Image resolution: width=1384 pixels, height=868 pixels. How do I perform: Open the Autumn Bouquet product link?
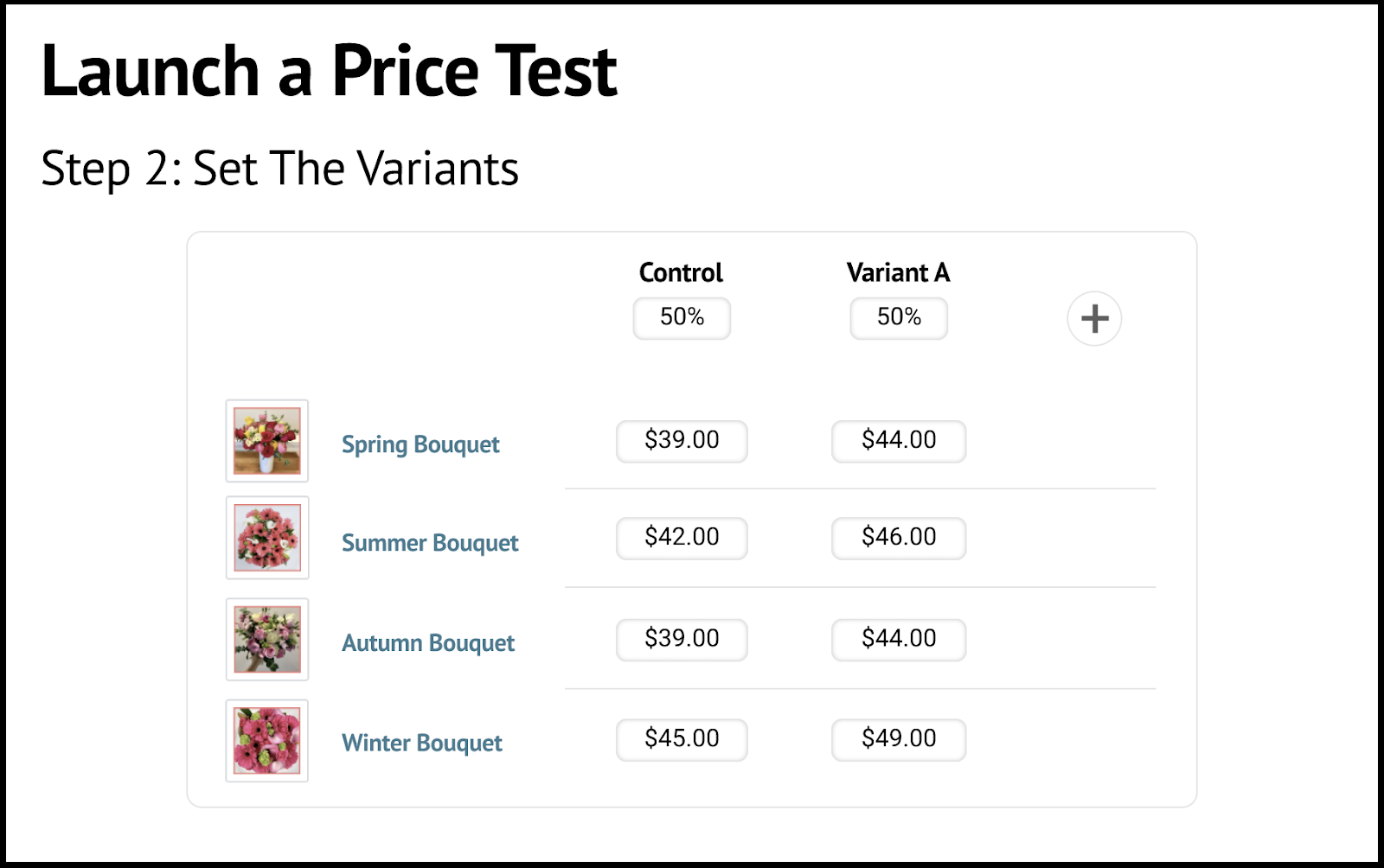428,643
